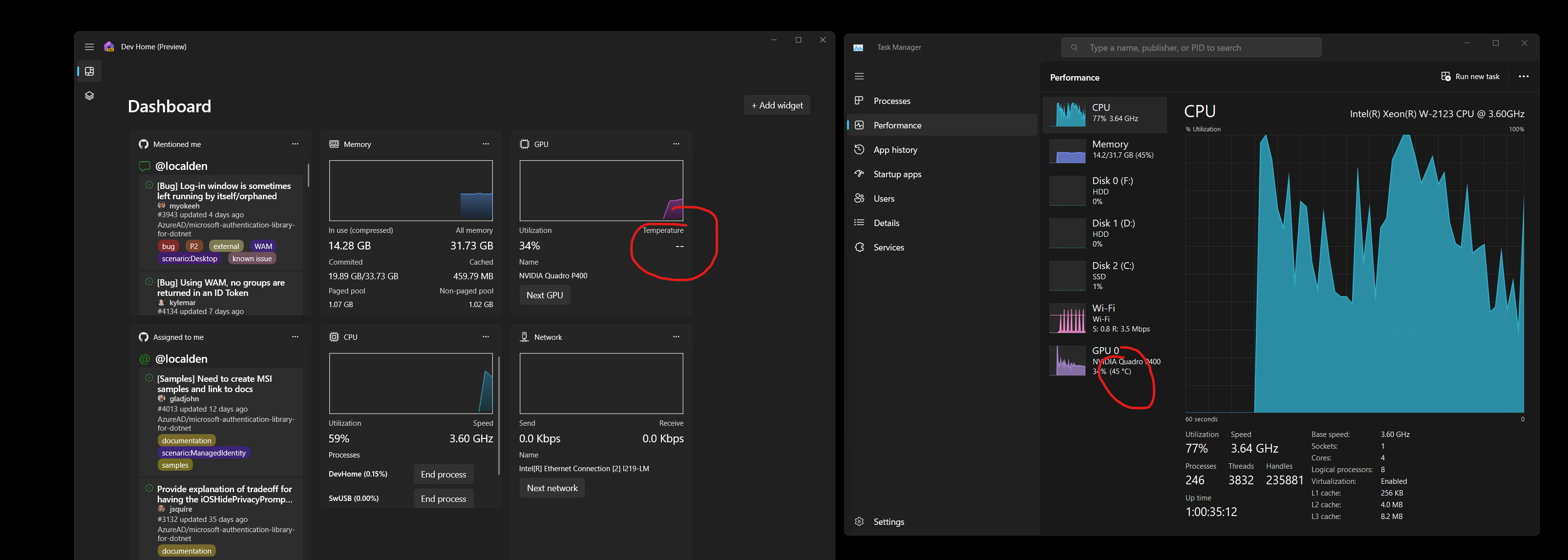
Task: Select the Extensions icon in Dev Home sidebar
Action: pos(89,96)
